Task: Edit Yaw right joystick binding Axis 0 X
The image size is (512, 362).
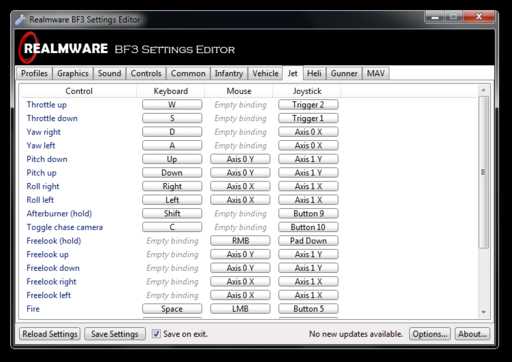Action: click(308, 132)
